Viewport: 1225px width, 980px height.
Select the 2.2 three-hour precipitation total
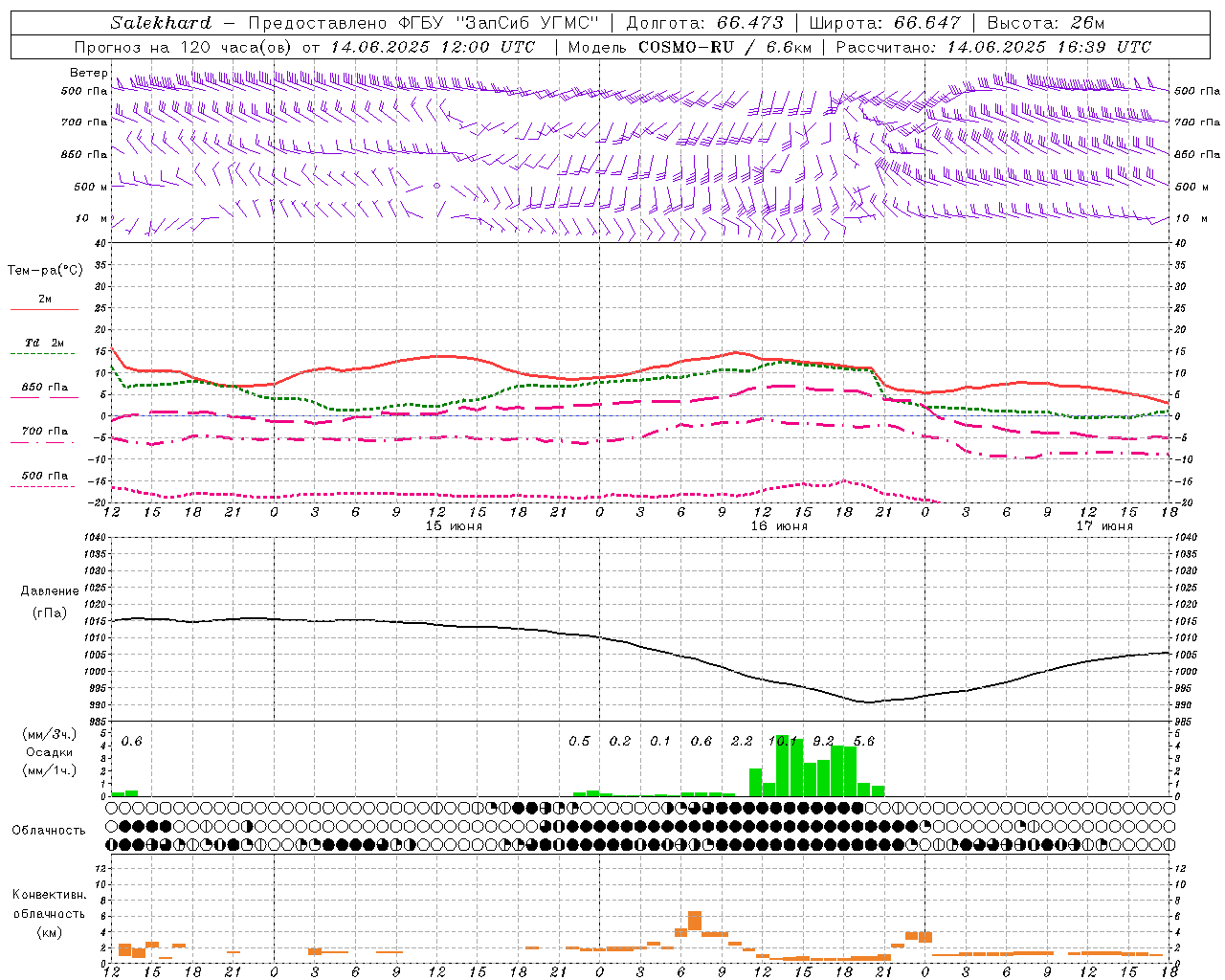click(x=742, y=742)
